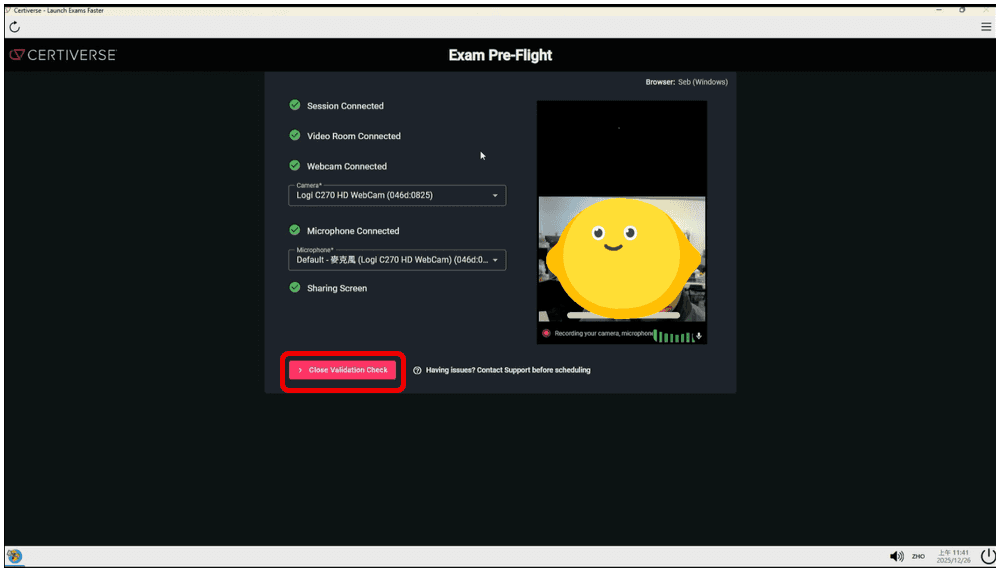Click the Certiverse logo
This screenshot has width=996, height=569.
[x=63, y=55]
